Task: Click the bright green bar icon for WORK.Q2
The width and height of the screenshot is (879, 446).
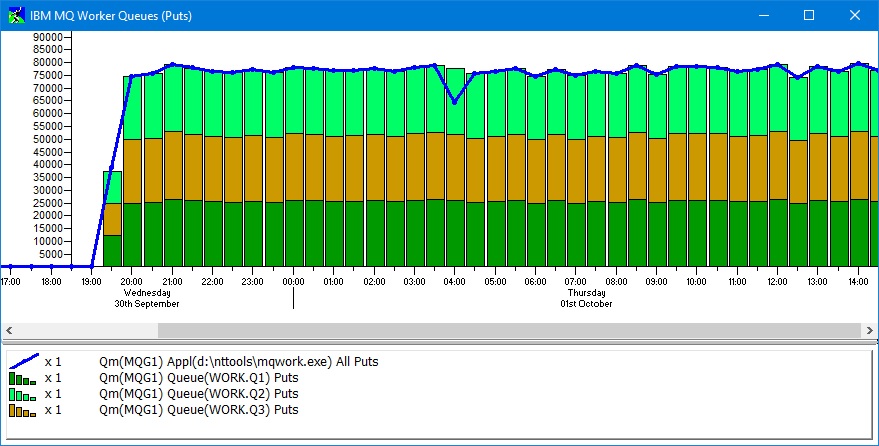Action: tap(22, 394)
